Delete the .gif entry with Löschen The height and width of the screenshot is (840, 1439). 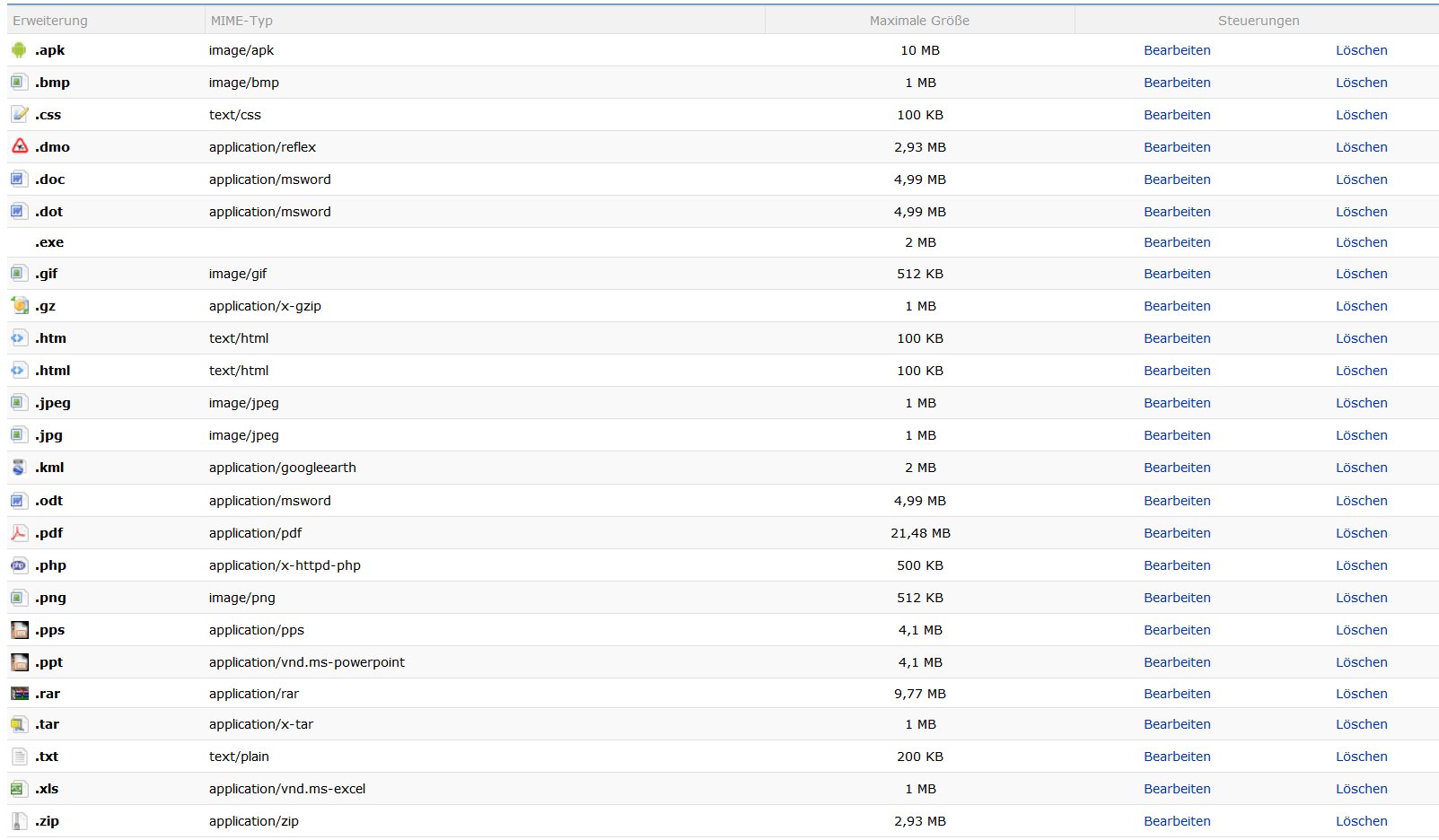point(1361,274)
